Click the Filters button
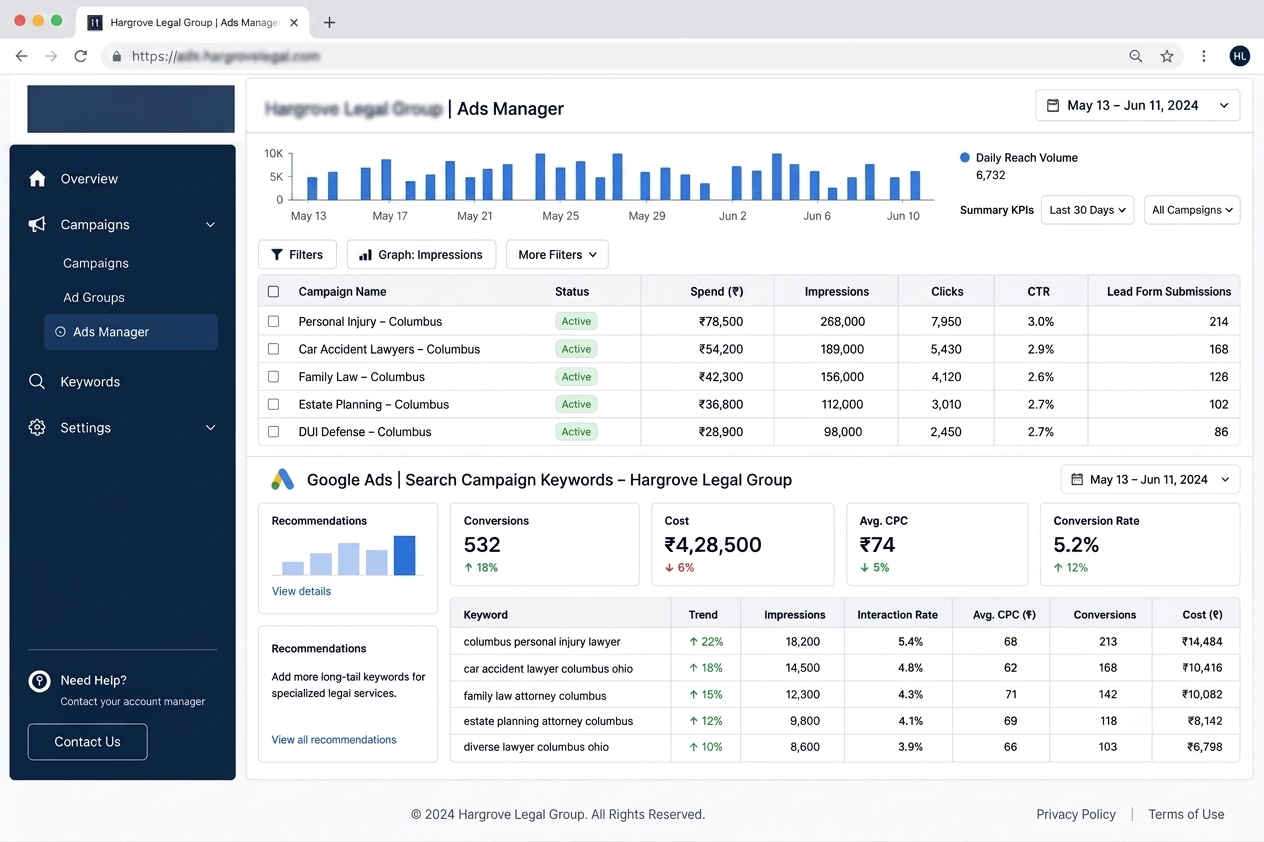The width and height of the screenshot is (1264, 842). pyautogui.click(x=297, y=255)
